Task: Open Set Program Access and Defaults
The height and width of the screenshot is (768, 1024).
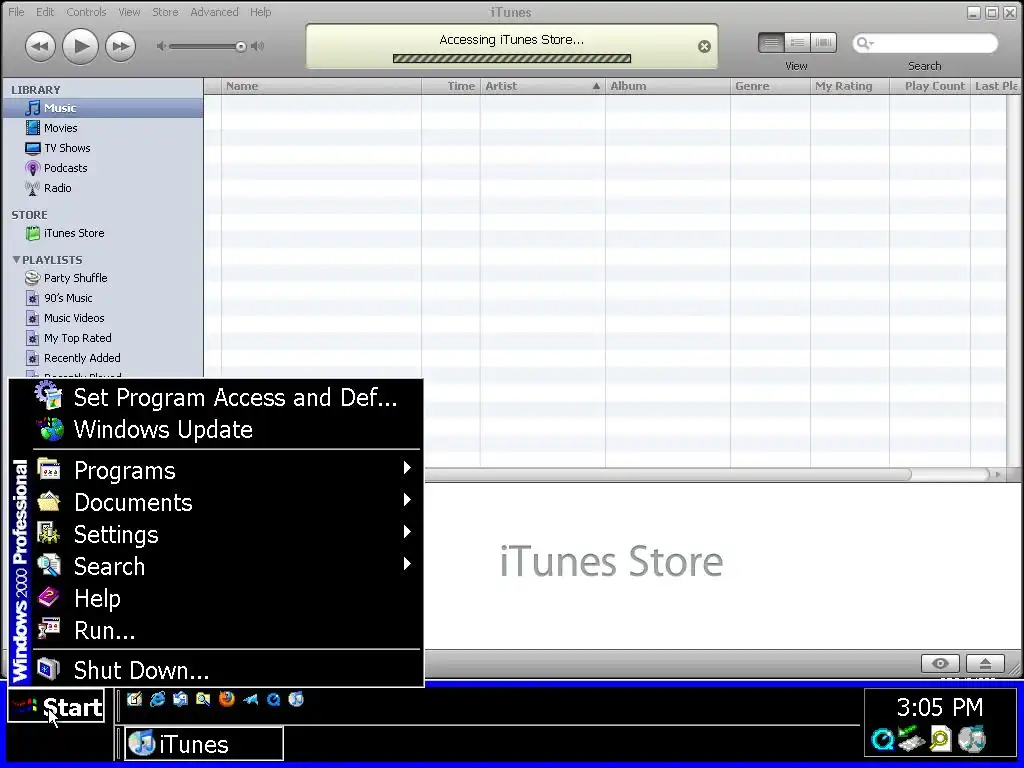Action: coord(228,397)
